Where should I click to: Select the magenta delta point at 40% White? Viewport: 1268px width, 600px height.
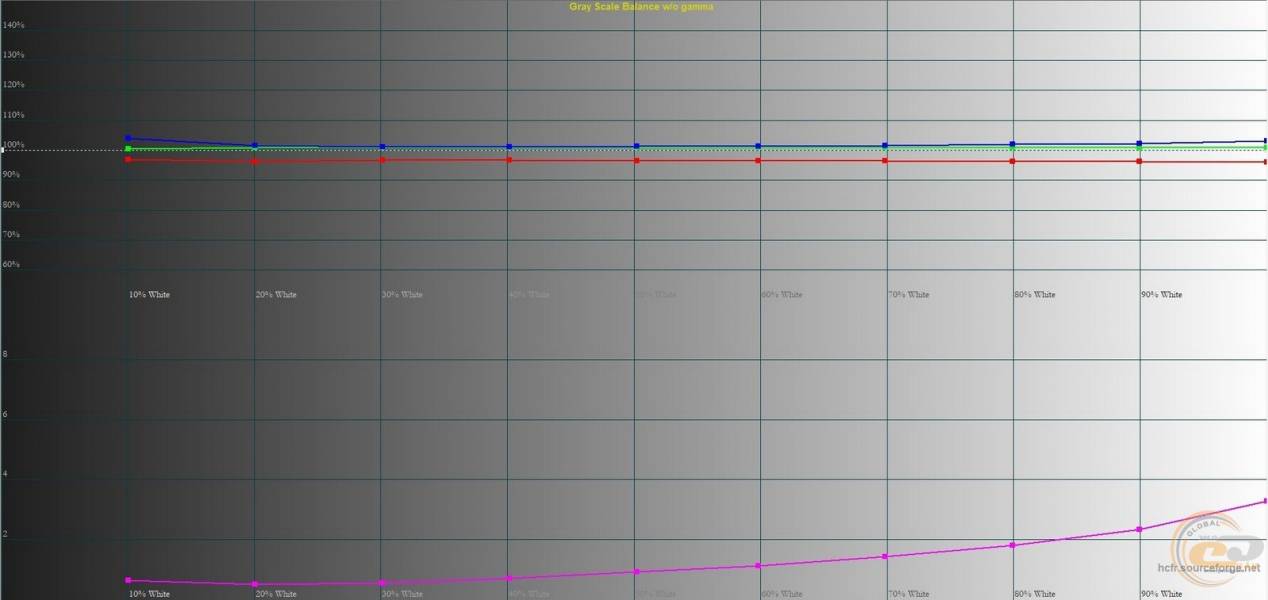click(x=509, y=578)
